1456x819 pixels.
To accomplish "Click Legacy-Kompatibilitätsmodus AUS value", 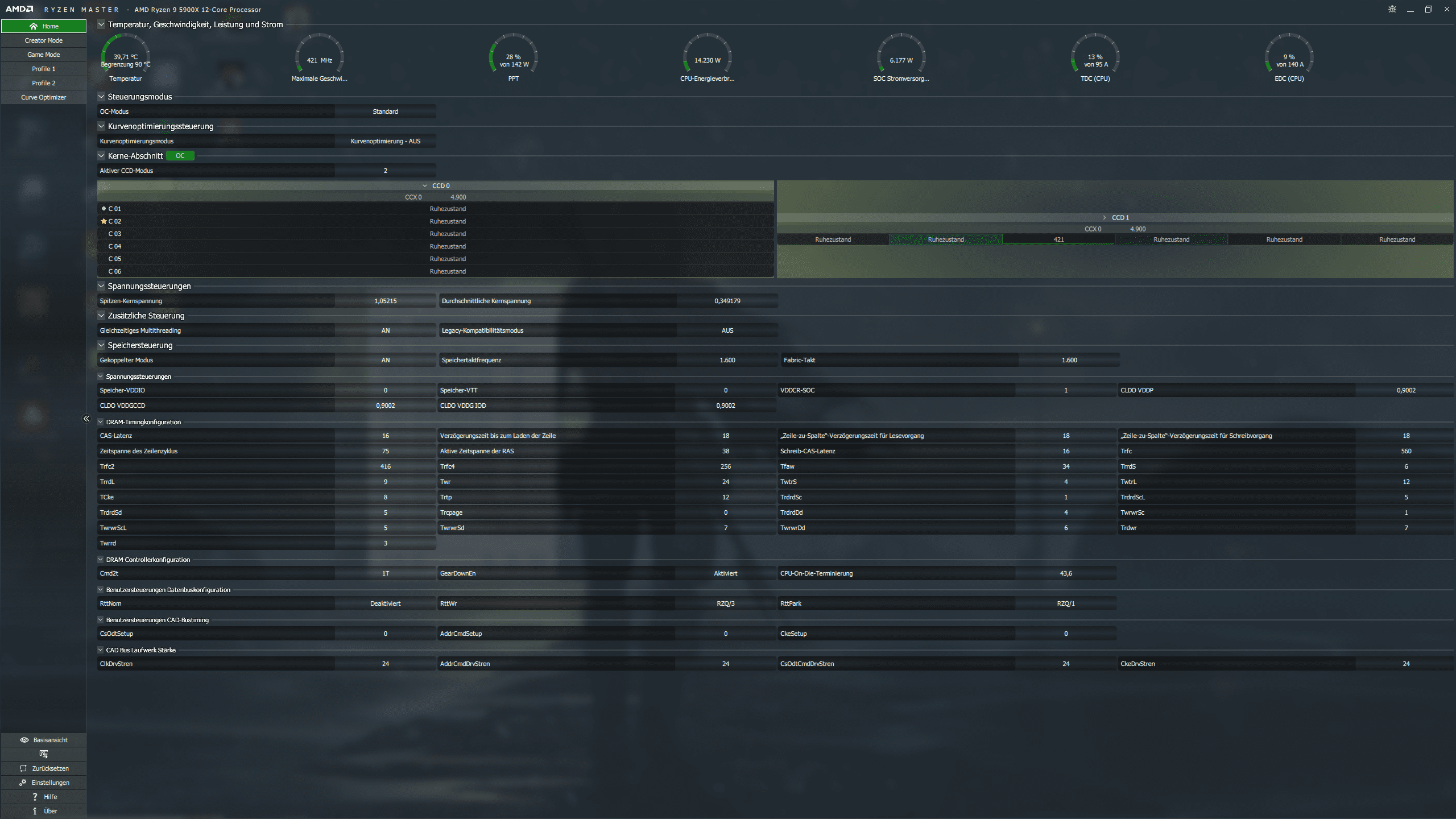I will pos(727,330).
